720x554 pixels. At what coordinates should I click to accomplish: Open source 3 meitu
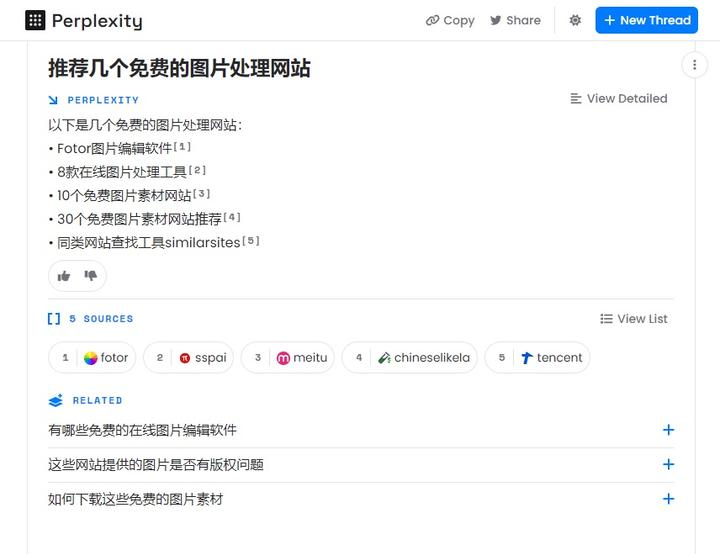pyautogui.click(x=288, y=357)
